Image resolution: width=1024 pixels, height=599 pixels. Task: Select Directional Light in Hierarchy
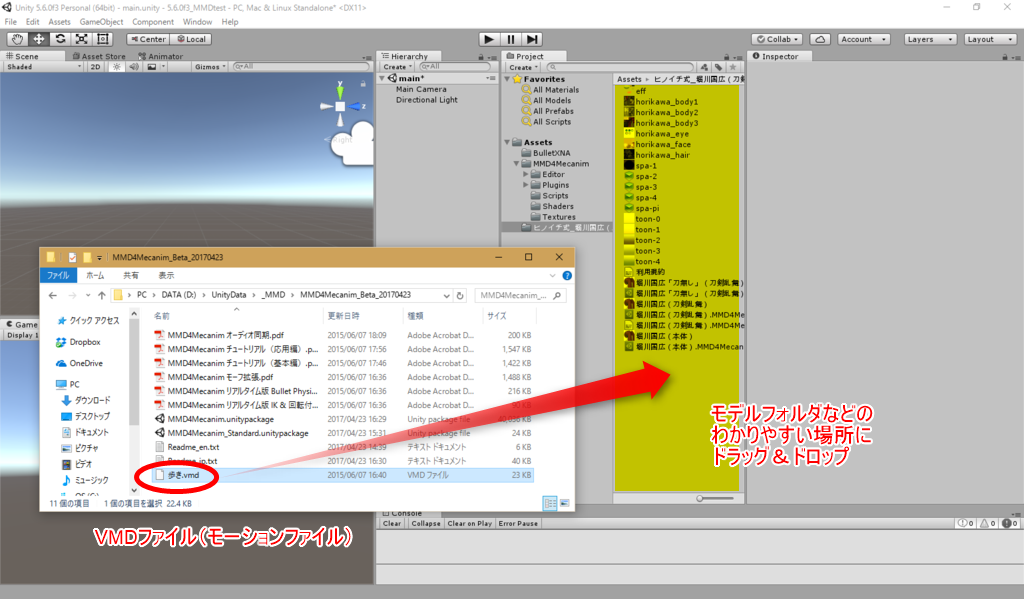pos(426,100)
